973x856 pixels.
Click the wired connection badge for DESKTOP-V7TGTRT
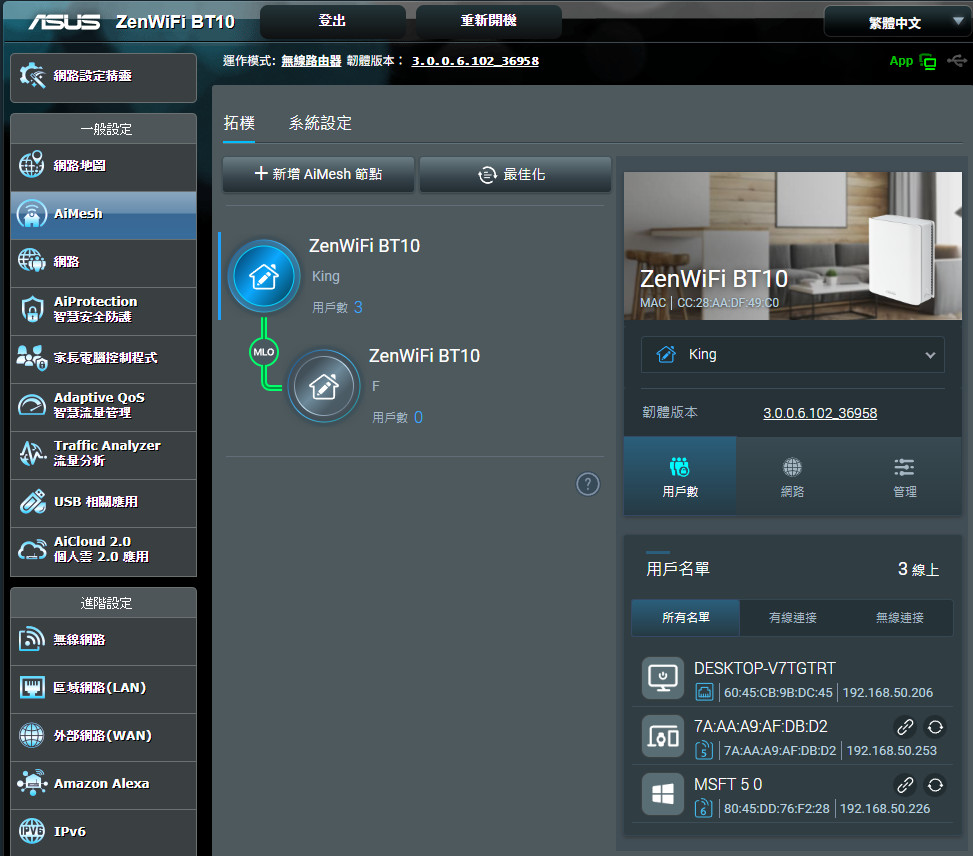pyautogui.click(x=704, y=692)
